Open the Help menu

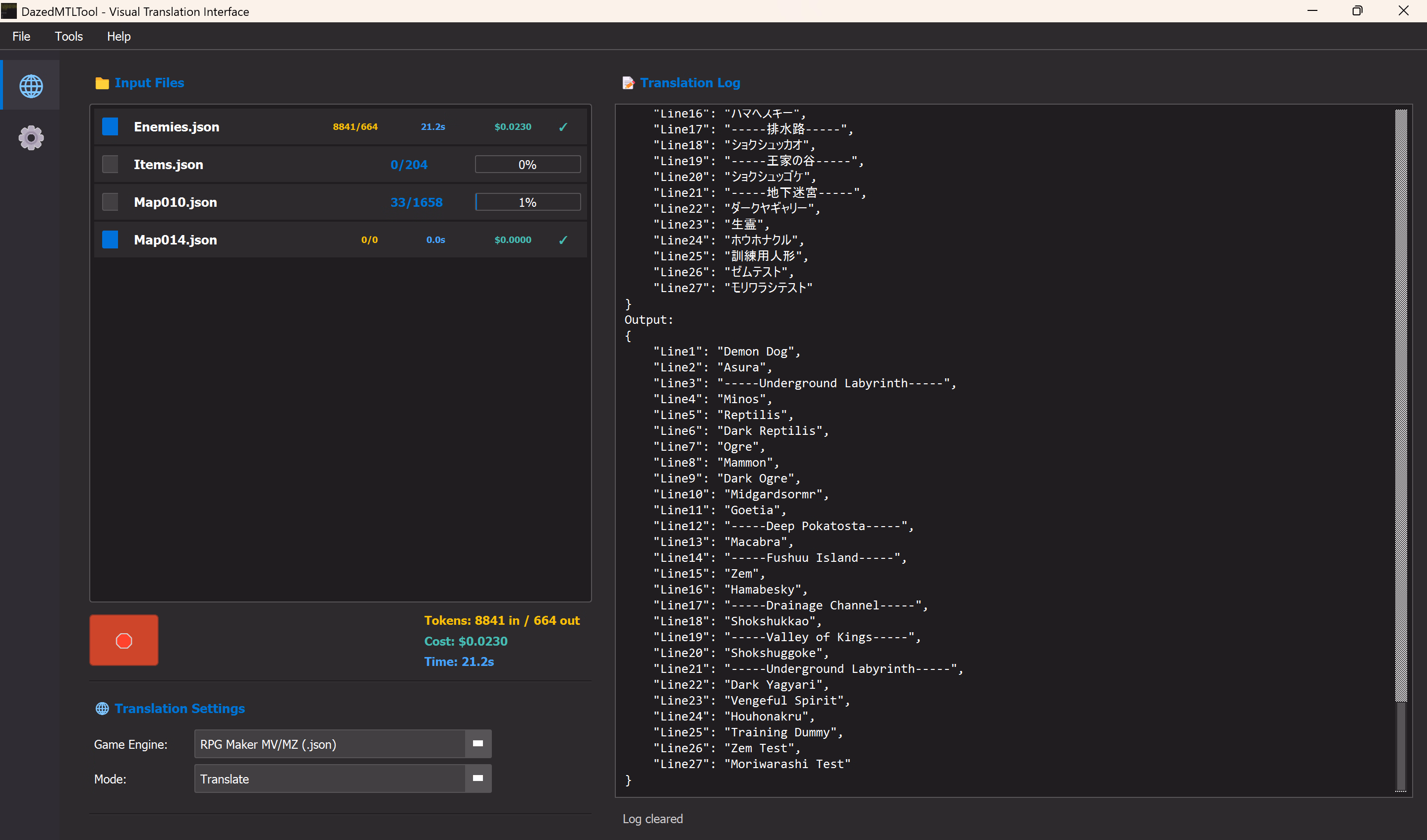point(119,36)
